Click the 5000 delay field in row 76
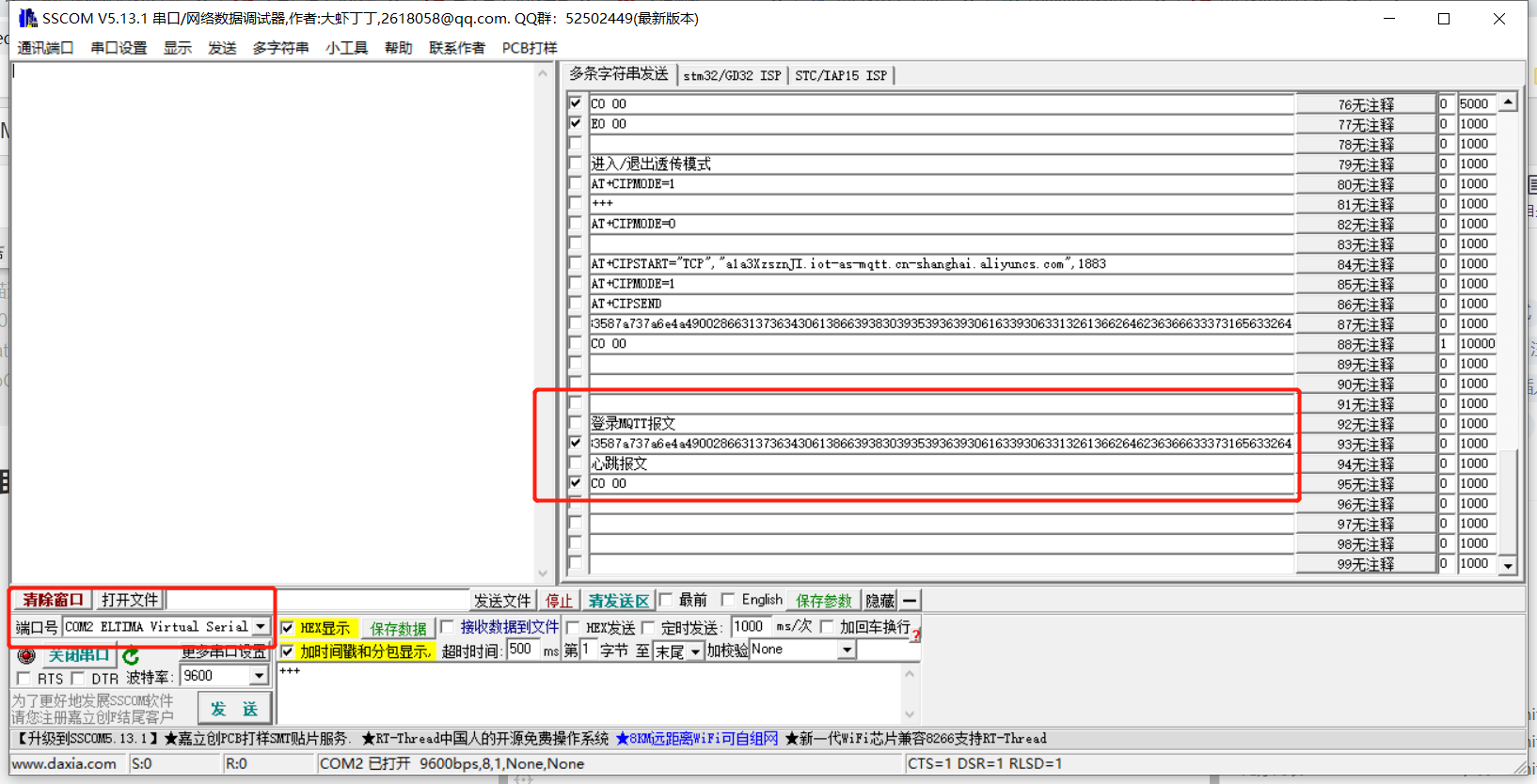The width and height of the screenshot is (1537, 784). coord(1477,103)
